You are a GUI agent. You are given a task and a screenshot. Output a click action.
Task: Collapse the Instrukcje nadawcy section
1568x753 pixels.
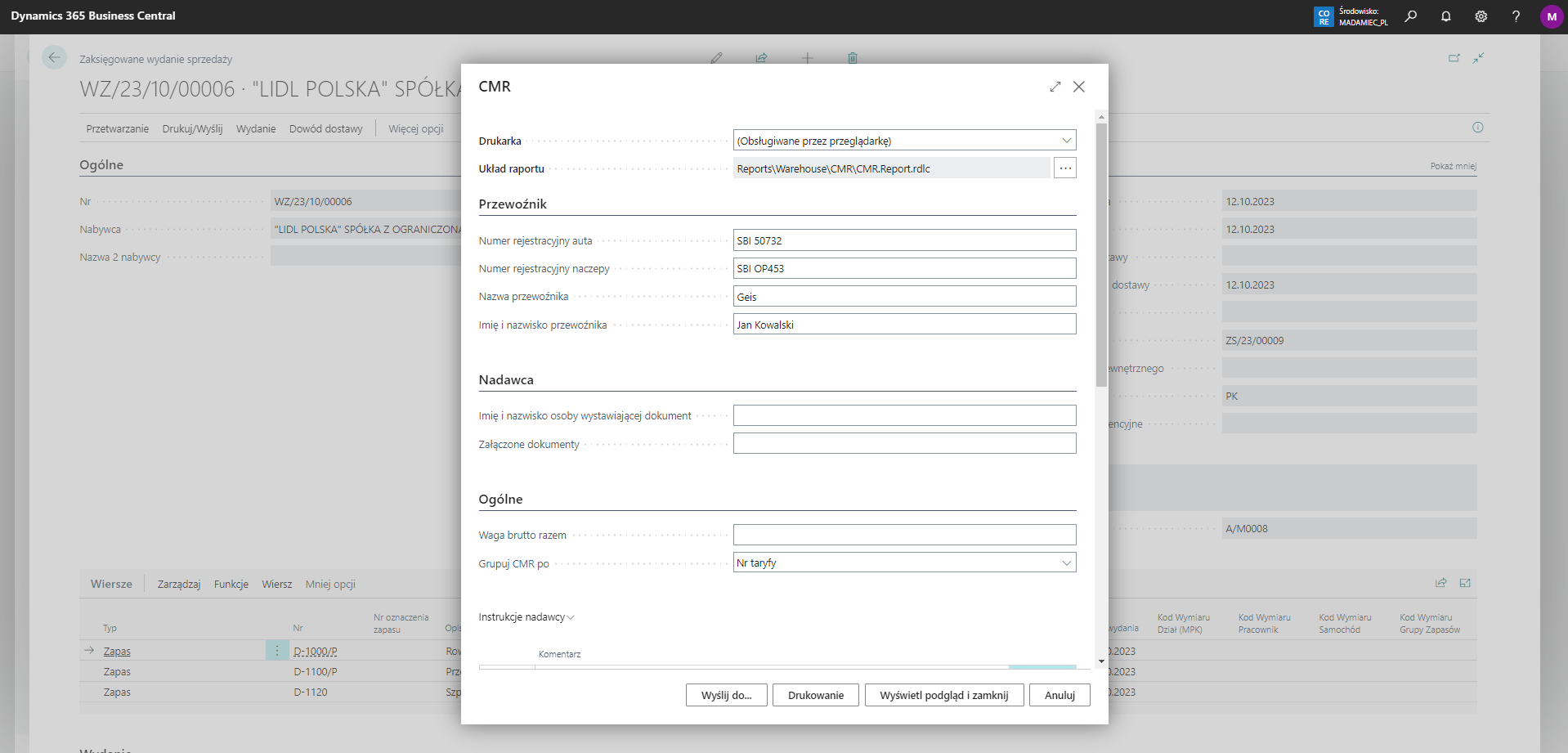[x=526, y=617]
